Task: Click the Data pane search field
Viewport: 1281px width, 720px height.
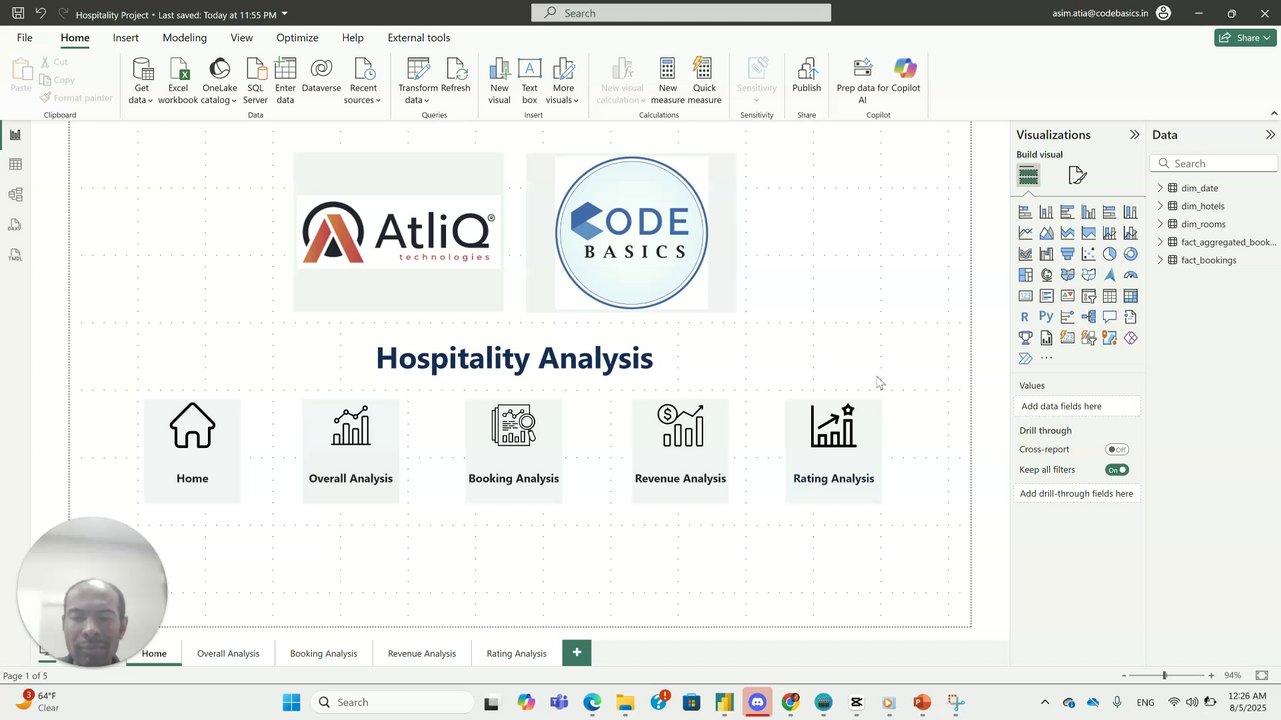Action: tap(1214, 164)
